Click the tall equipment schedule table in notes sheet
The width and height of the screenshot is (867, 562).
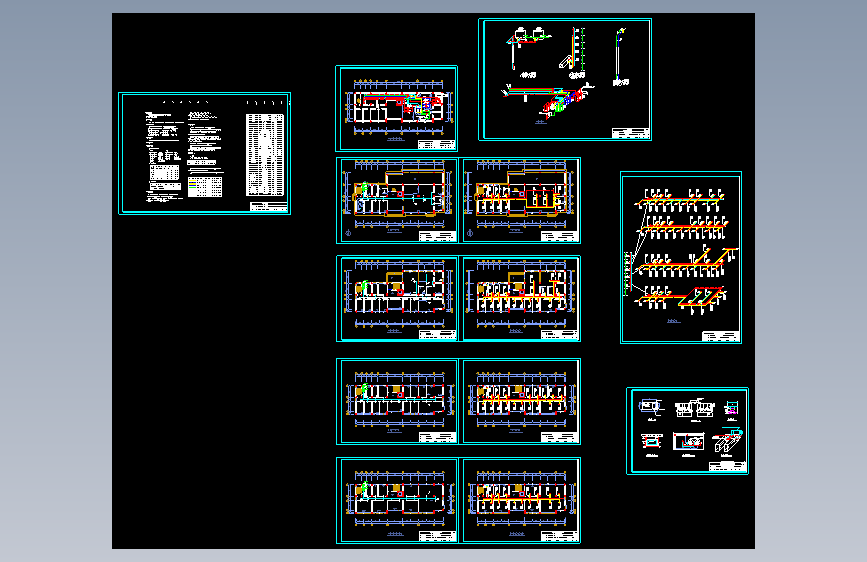(x=265, y=155)
